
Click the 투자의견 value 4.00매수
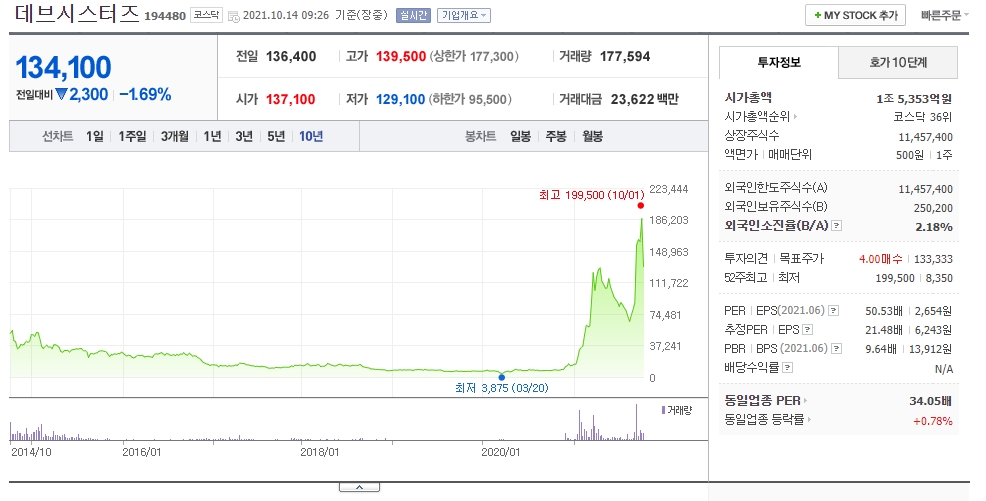coord(880,259)
